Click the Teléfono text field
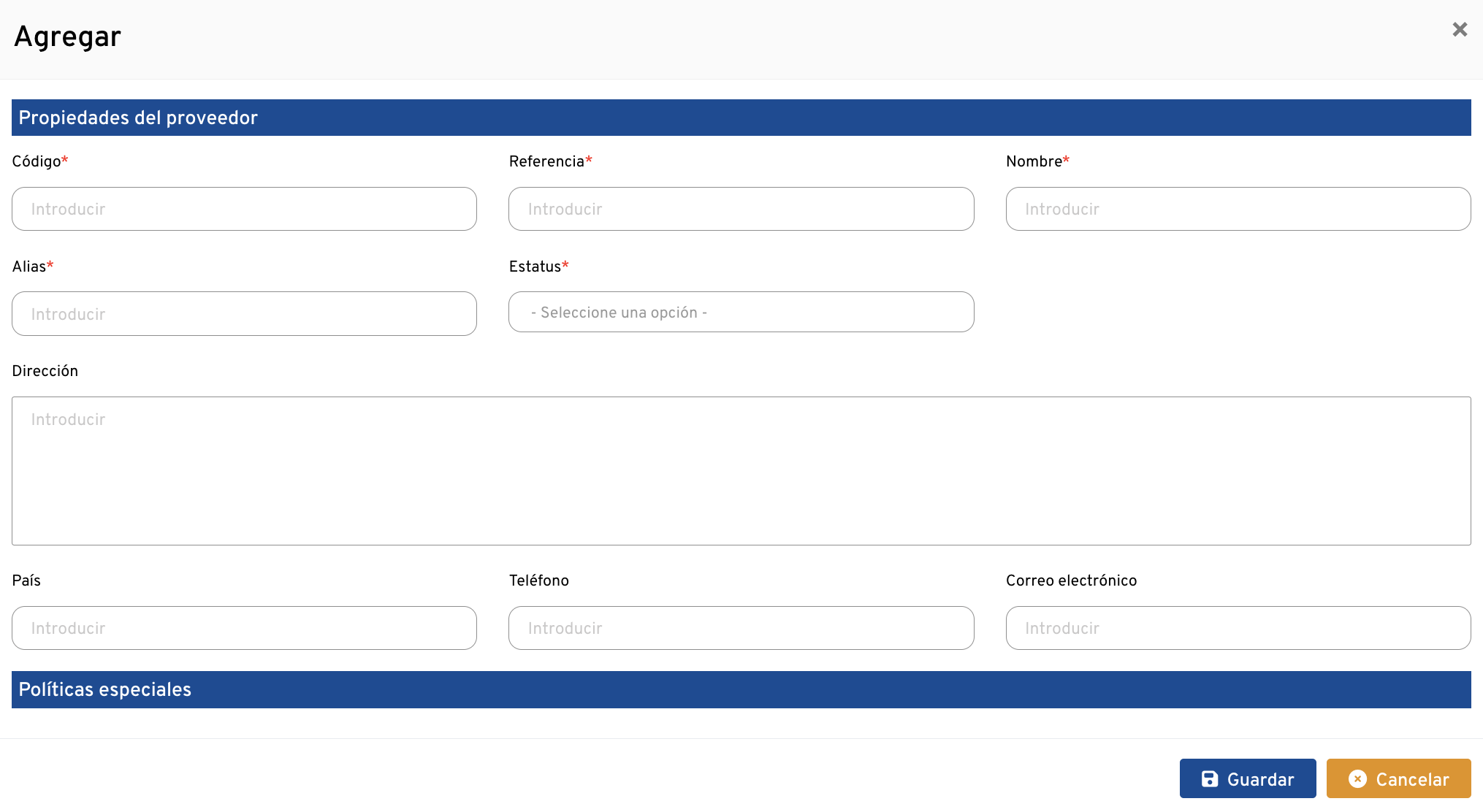 [x=741, y=628]
